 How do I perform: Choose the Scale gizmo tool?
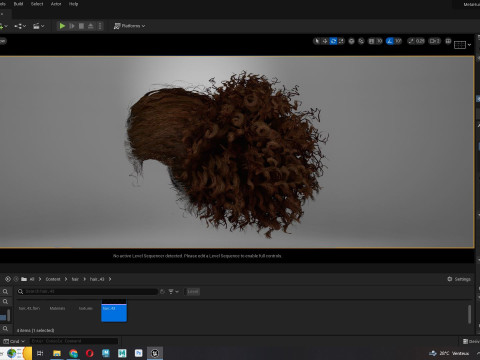[x=341, y=41]
